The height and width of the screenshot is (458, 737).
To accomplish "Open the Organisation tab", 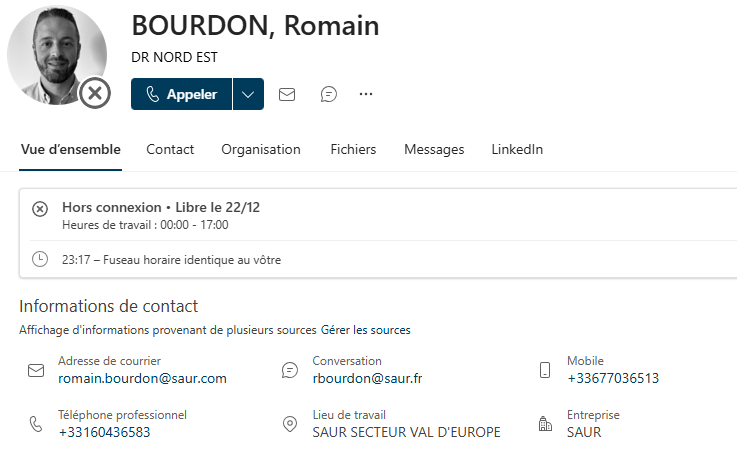I will (261, 149).
